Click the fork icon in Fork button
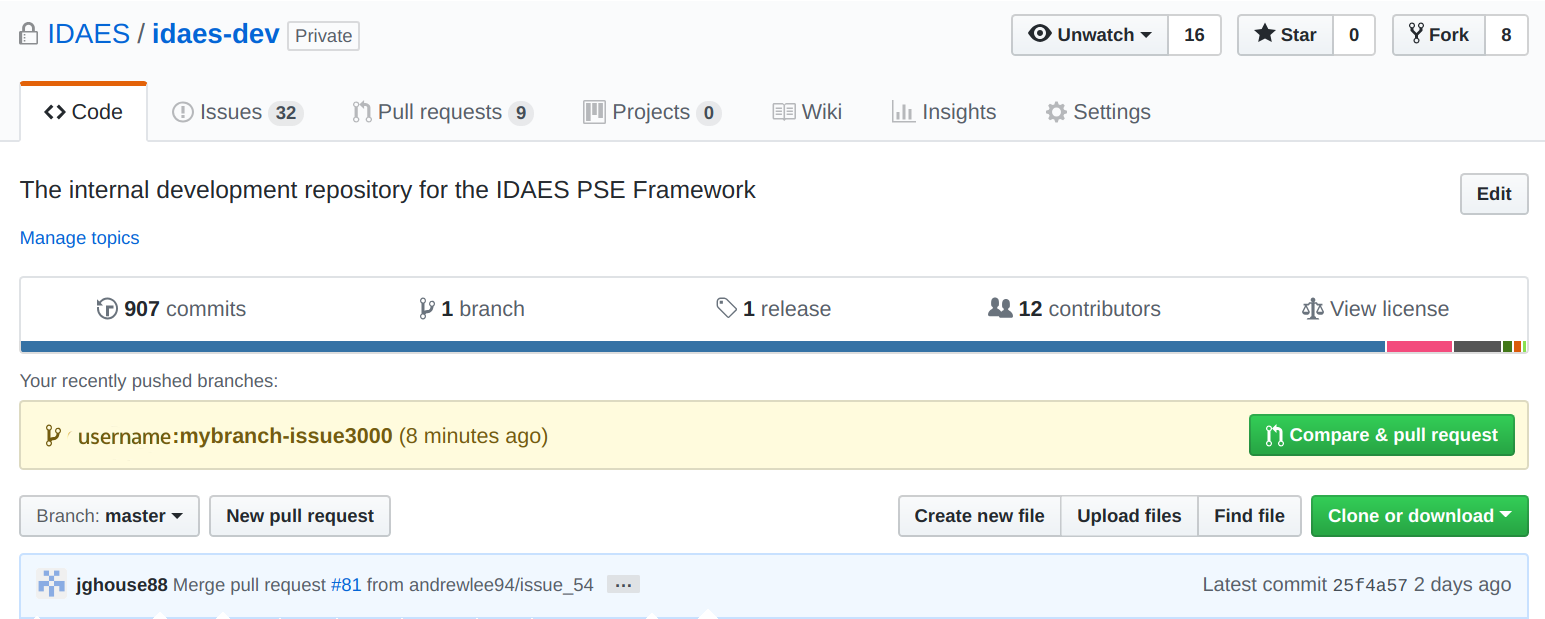The image size is (1545, 619). click(x=1416, y=34)
